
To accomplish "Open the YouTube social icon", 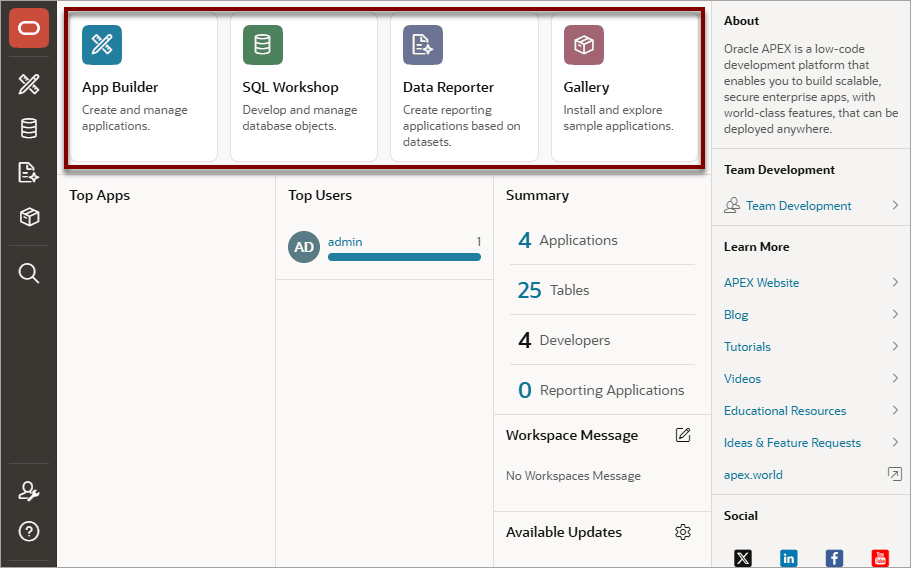I will point(880,558).
